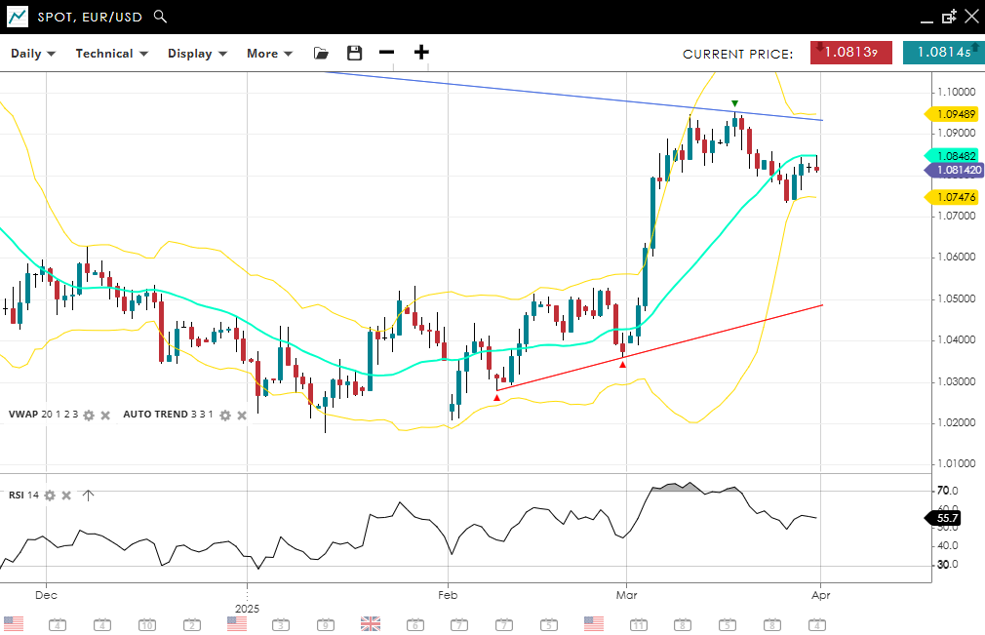Viewport: 985px width, 635px height.
Task: Click the red sell price 1.0813
Action: (851, 53)
